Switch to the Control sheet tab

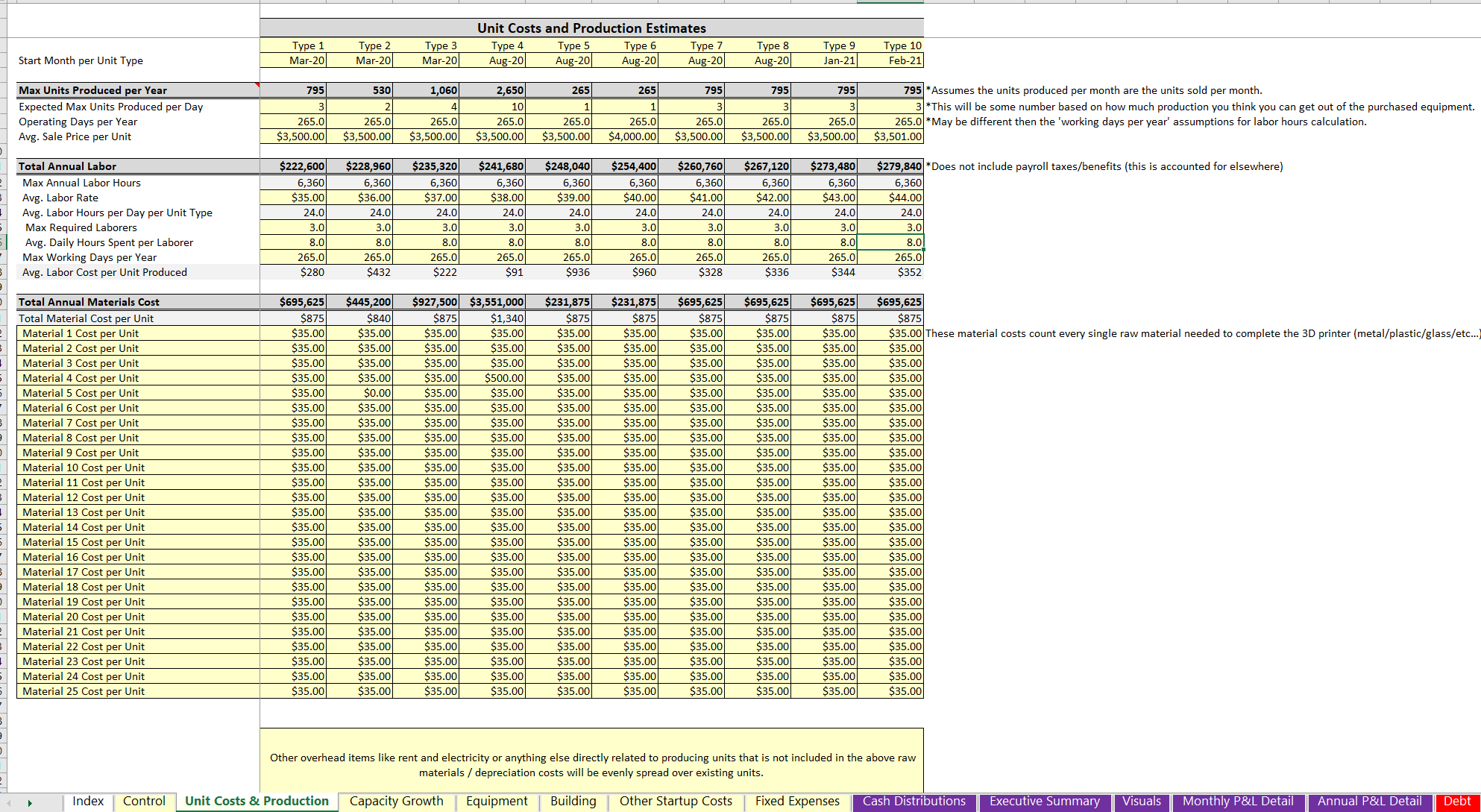click(x=144, y=802)
